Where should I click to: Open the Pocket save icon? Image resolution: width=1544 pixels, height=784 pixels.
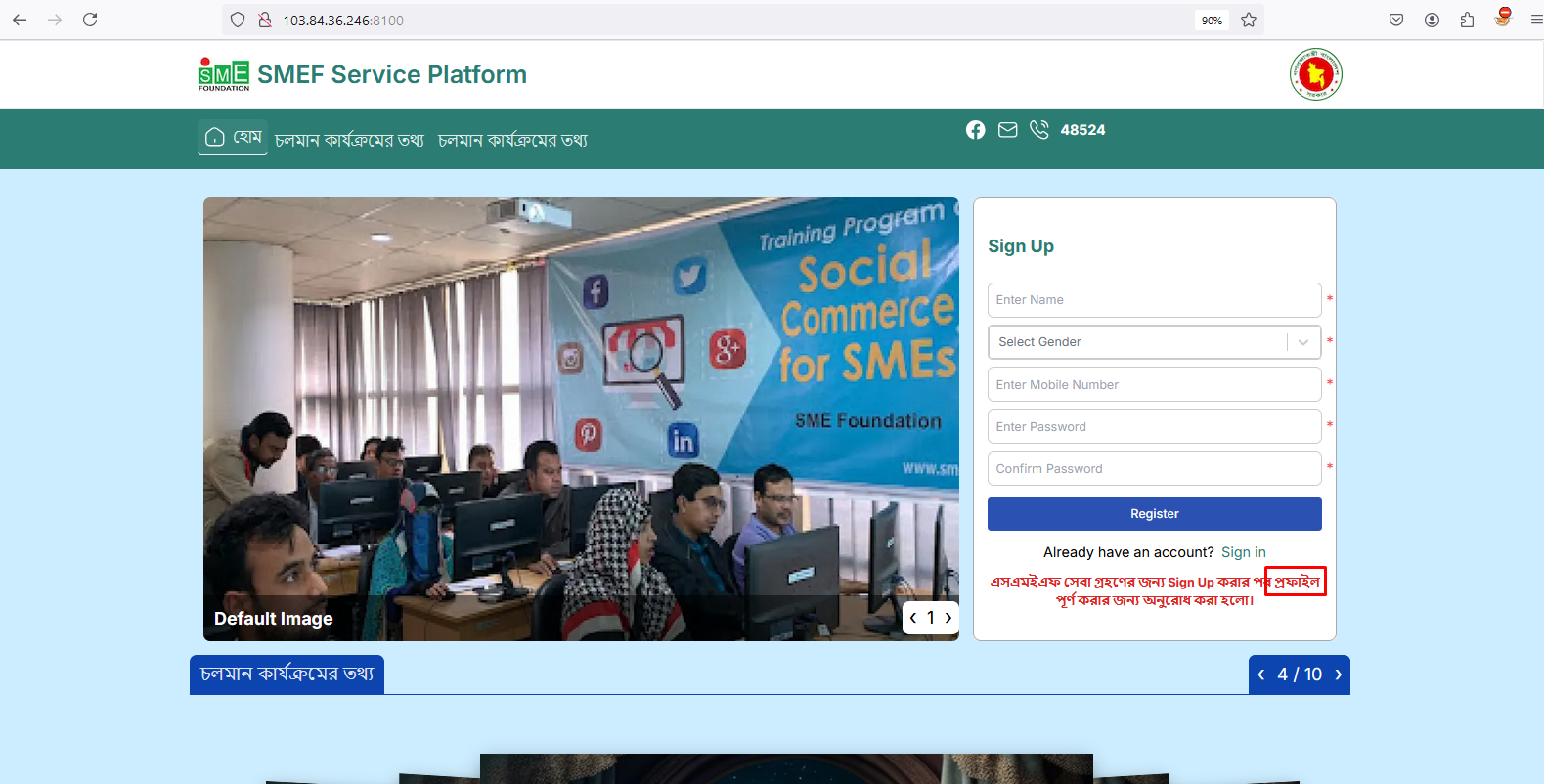click(x=1396, y=20)
